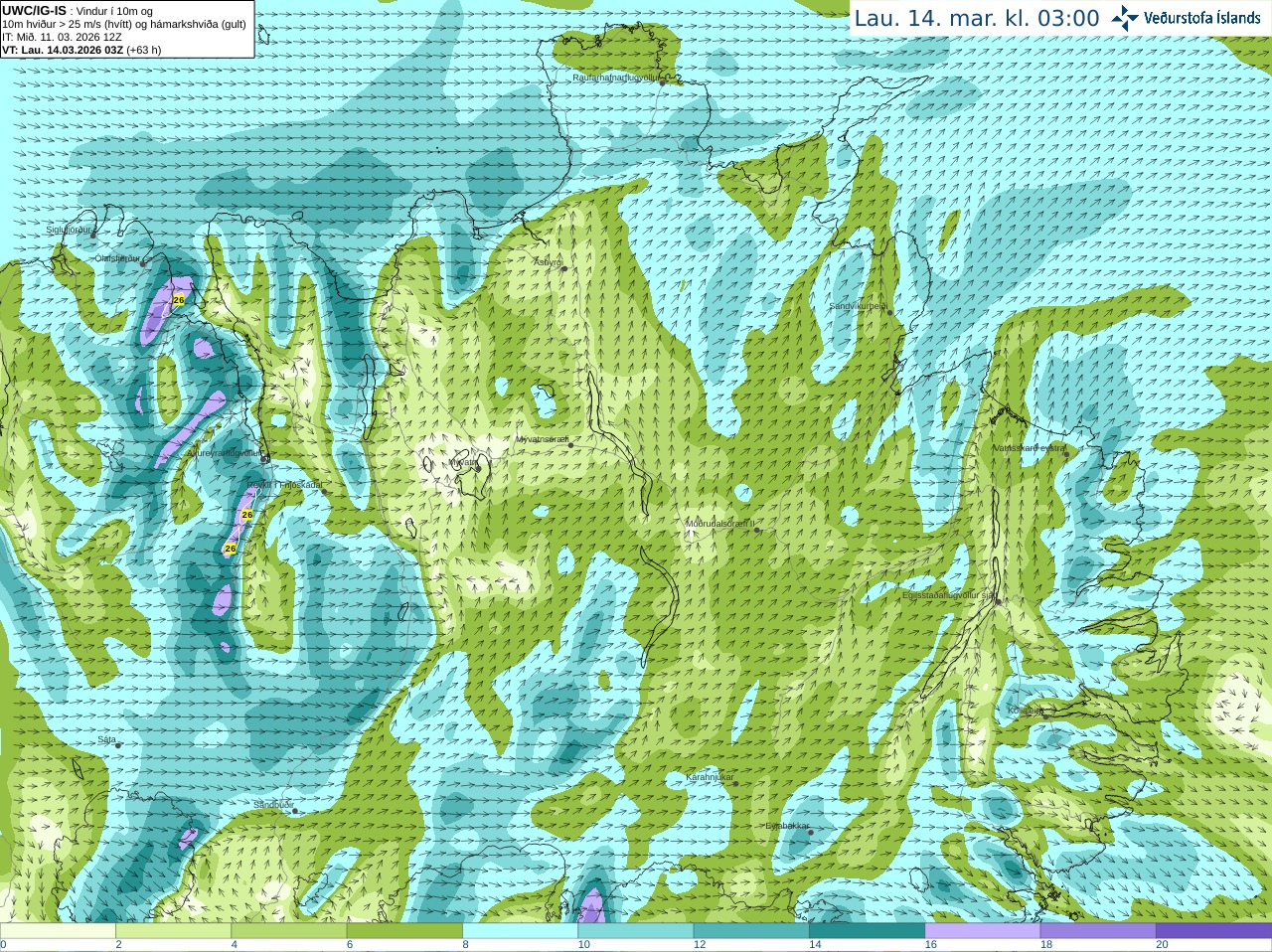Viewport: 1272px width, 952px height.
Task: Click the Egilsstaðaflugvöllur station label
Action: [x=949, y=595]
